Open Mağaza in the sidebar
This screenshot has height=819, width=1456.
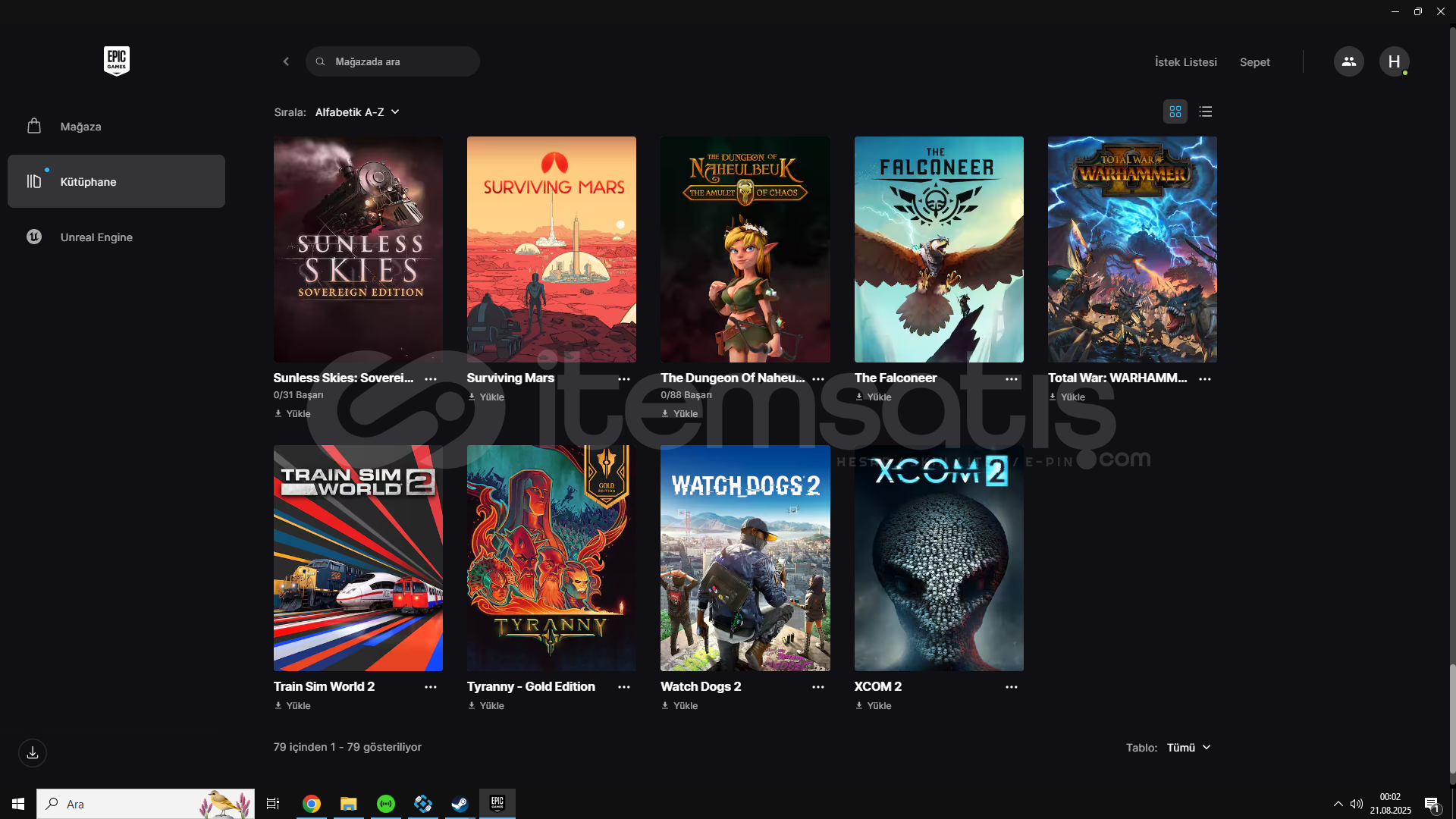116,126
